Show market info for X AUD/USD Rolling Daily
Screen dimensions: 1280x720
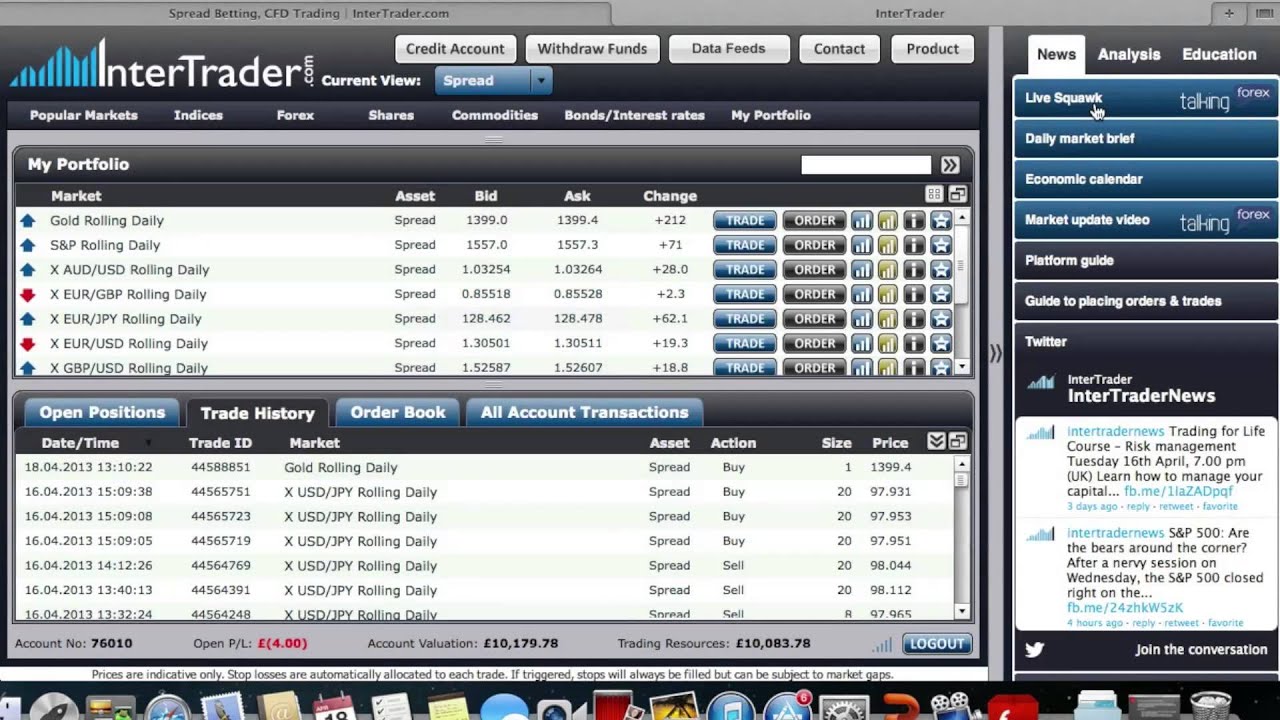pos(914,269)
